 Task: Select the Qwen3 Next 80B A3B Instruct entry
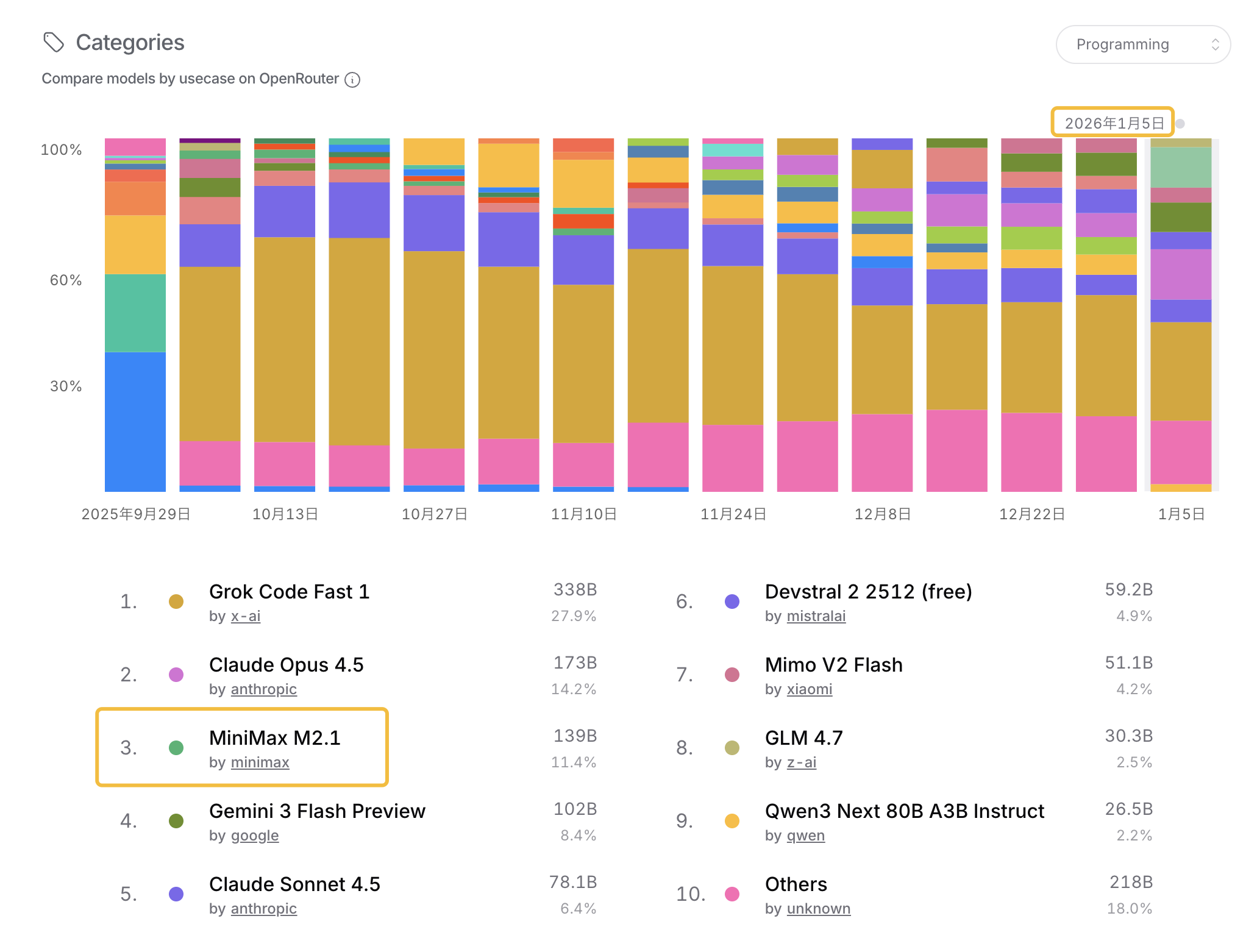click(x=904, y=811)
